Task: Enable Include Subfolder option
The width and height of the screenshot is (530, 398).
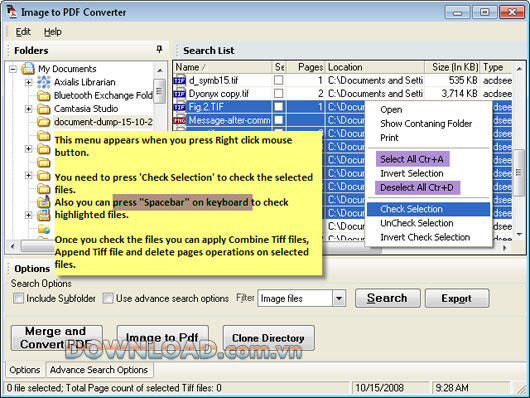Action: coord(18,298)
